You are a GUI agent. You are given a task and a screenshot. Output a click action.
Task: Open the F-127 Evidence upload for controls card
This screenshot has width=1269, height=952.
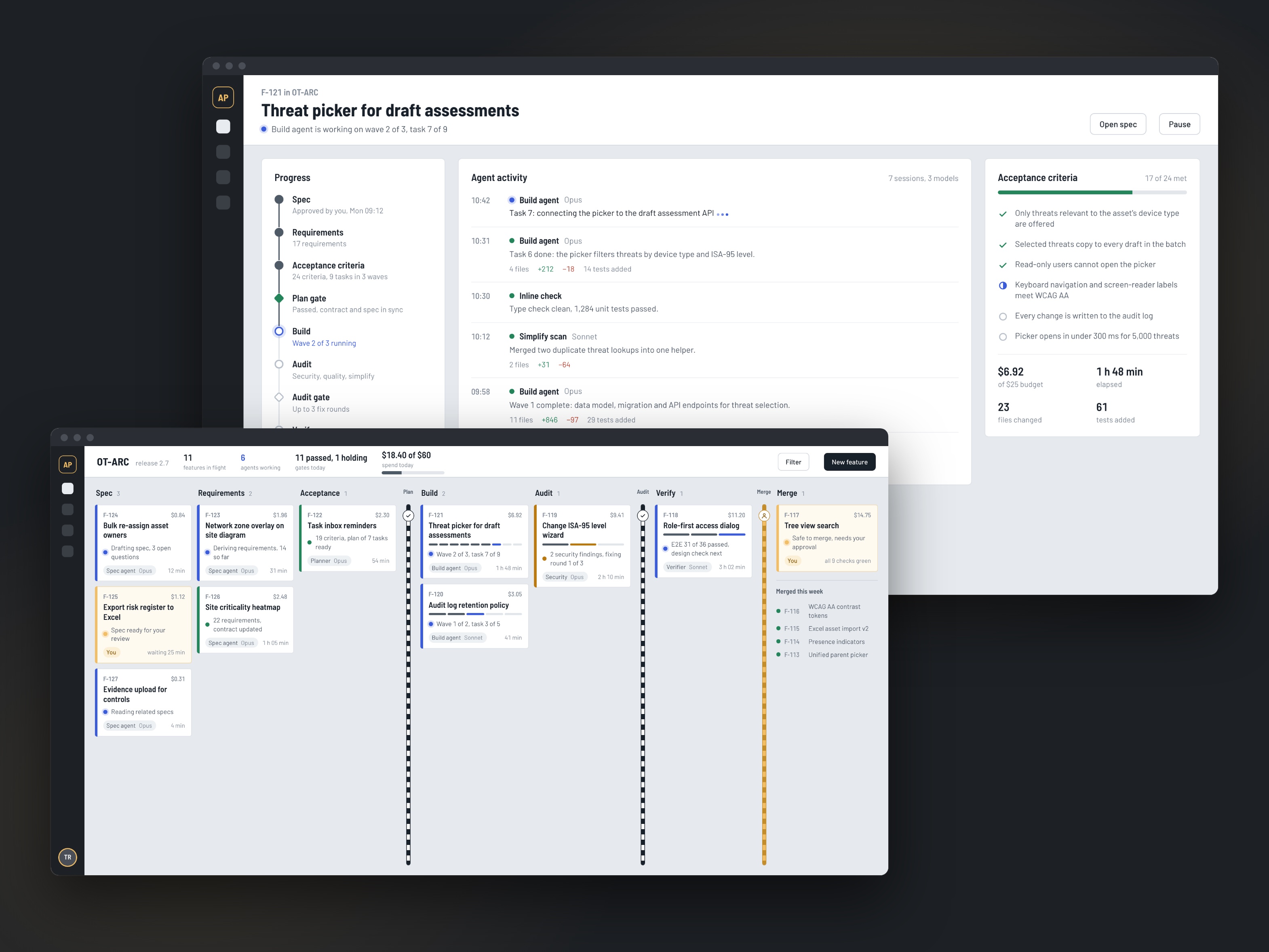(143, 702)
